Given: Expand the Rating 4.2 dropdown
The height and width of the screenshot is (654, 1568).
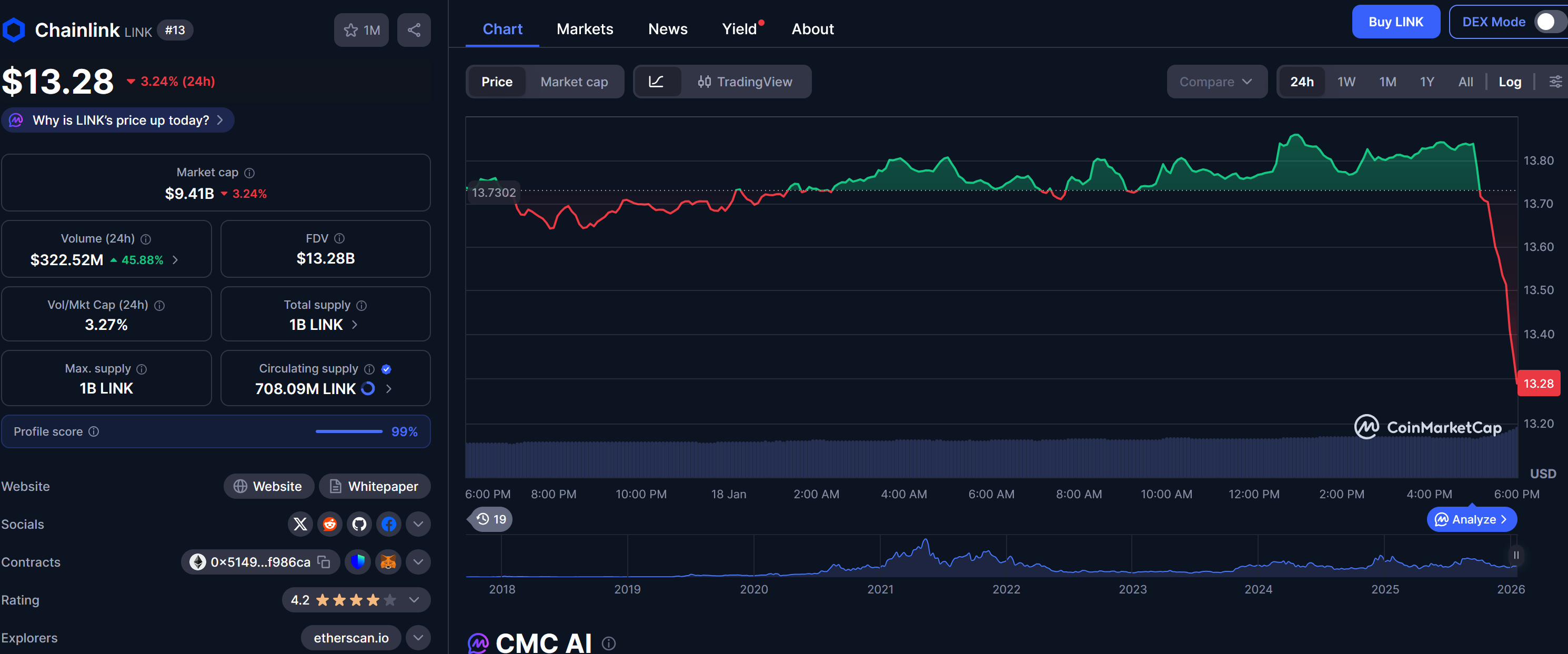Looking at the screenshot, I should tap(414, 600).
